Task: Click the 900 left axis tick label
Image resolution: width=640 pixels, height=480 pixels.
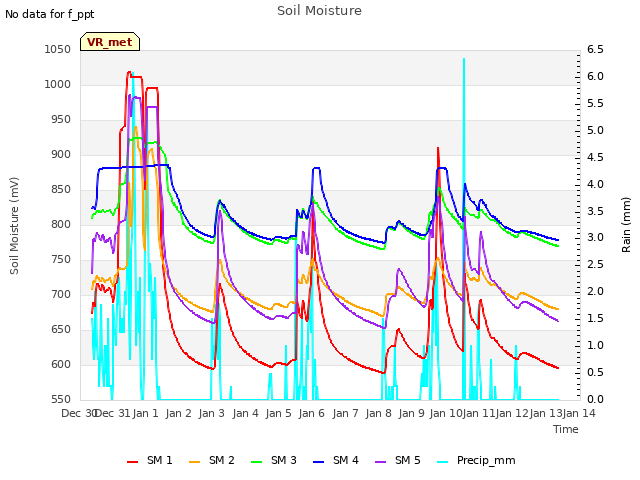Action: tap(61, 155)
